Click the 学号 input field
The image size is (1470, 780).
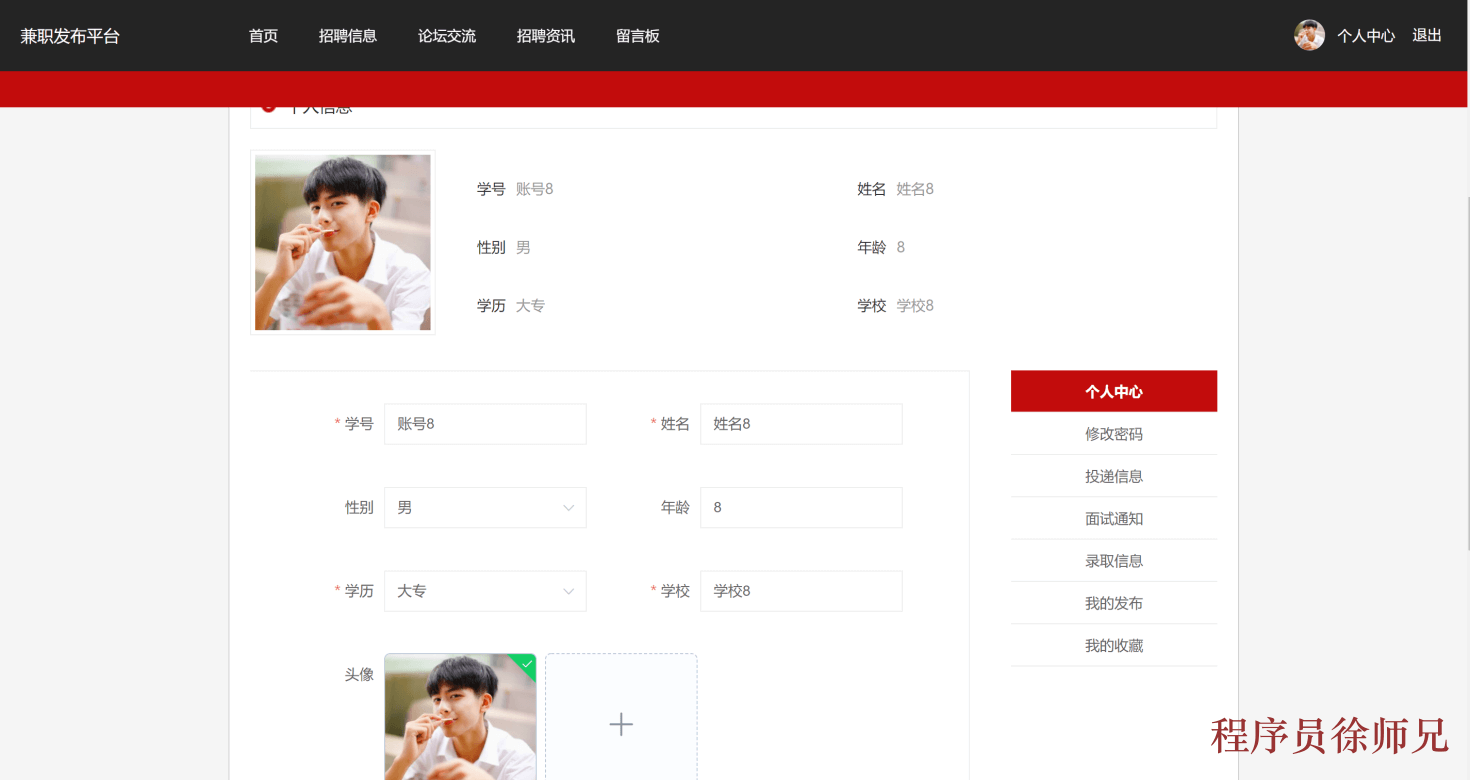click(484, 424)
